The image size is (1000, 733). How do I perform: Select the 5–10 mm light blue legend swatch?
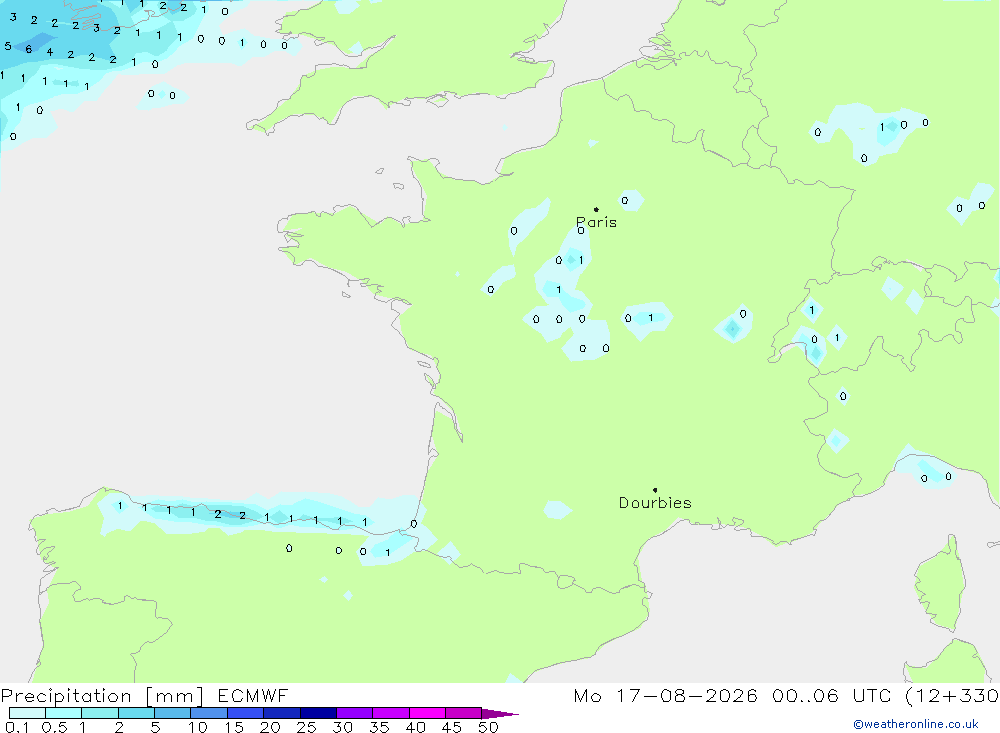tap(172, 713)
